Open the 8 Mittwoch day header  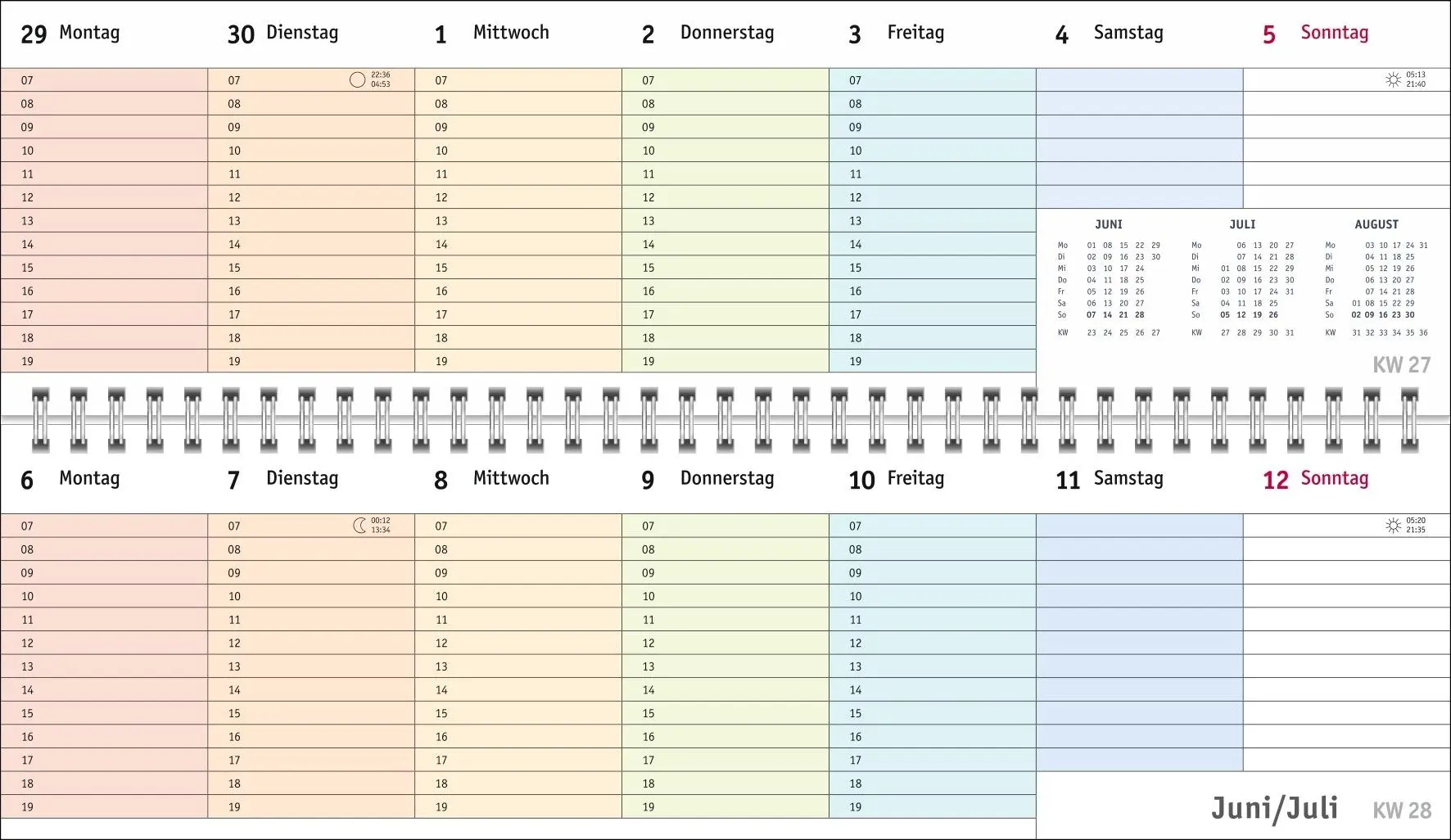491,479
